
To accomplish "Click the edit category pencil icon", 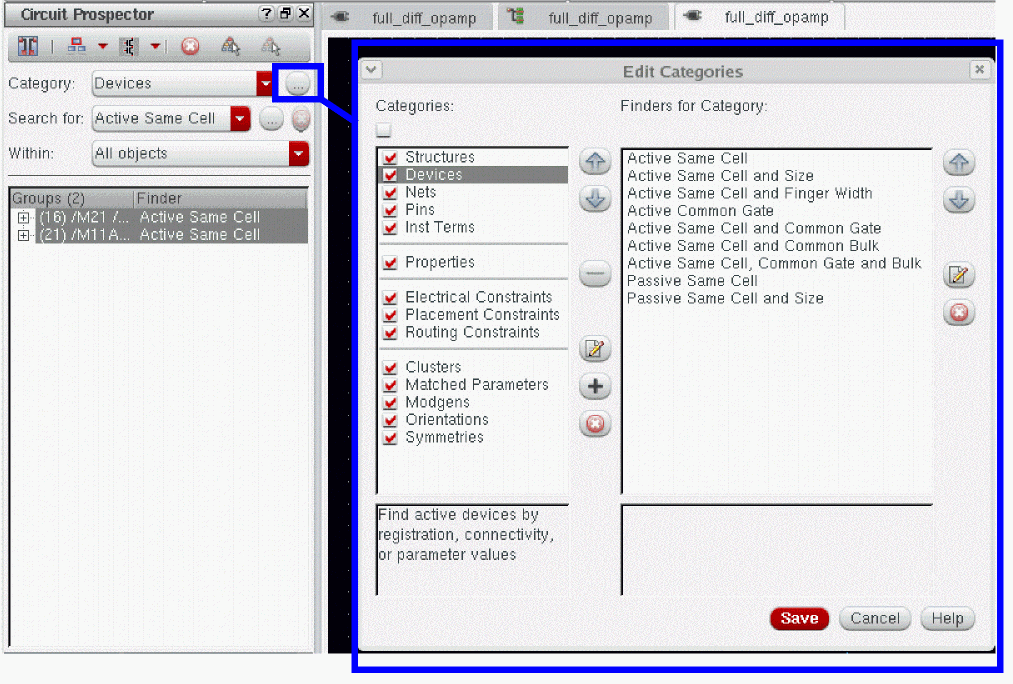I will coord(595,349).
